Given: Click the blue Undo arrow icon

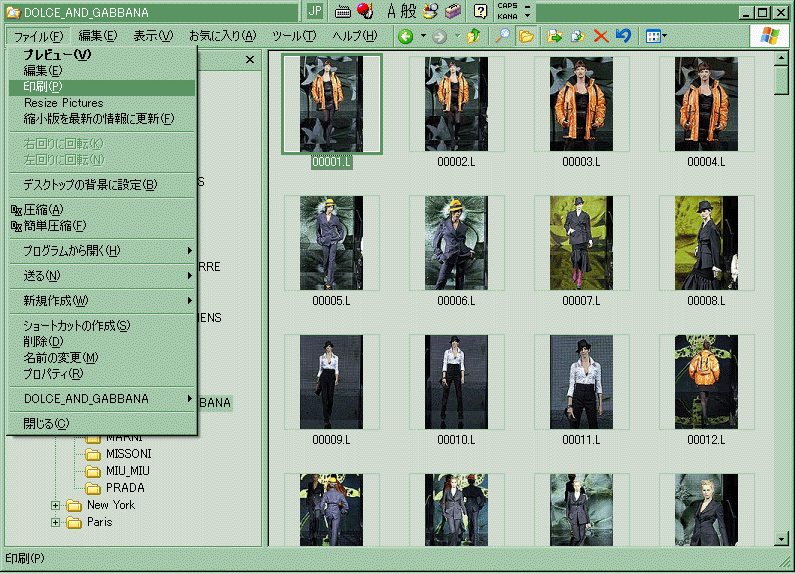Looking at the screenshot, I should (623, 36).
